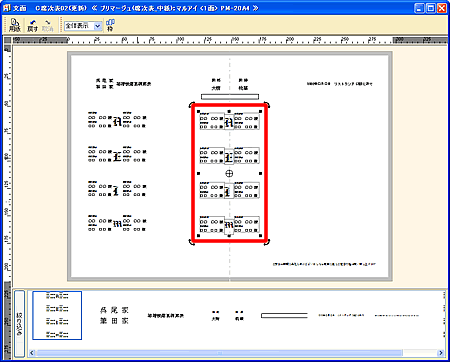The image size is (450, 362).
Task: Select the seating table thumbnail in bottom strip
Action: [57, 315]
